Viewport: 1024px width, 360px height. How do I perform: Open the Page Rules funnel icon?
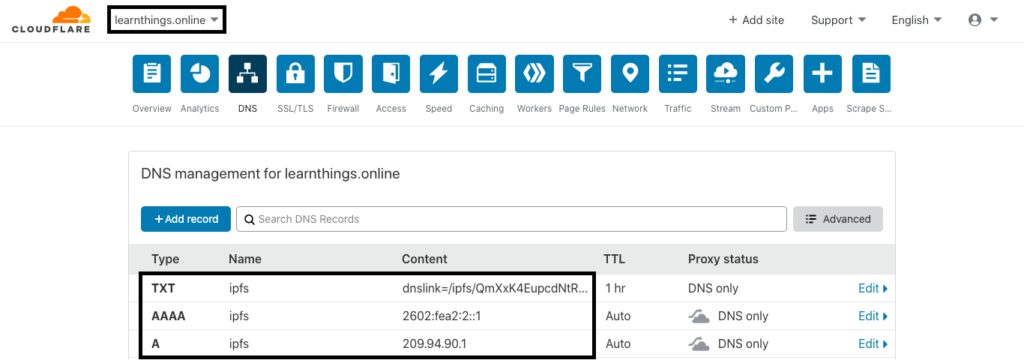(583, 74)
